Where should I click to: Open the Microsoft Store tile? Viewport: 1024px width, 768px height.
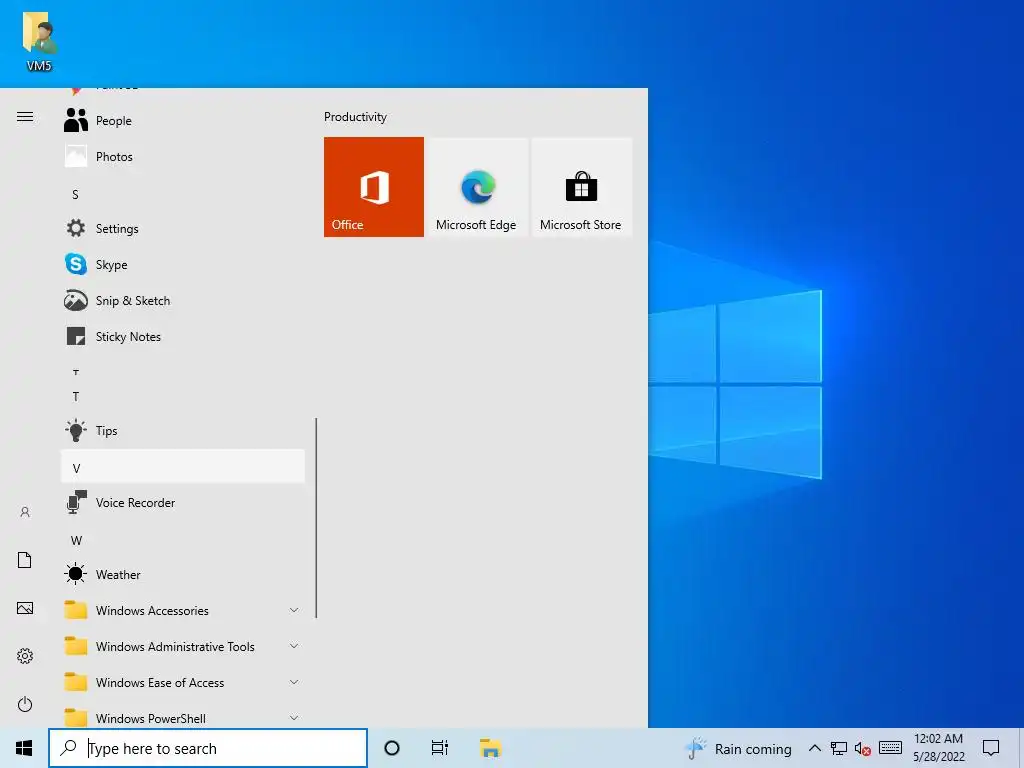pyautogui.click(x=582, y=187)
